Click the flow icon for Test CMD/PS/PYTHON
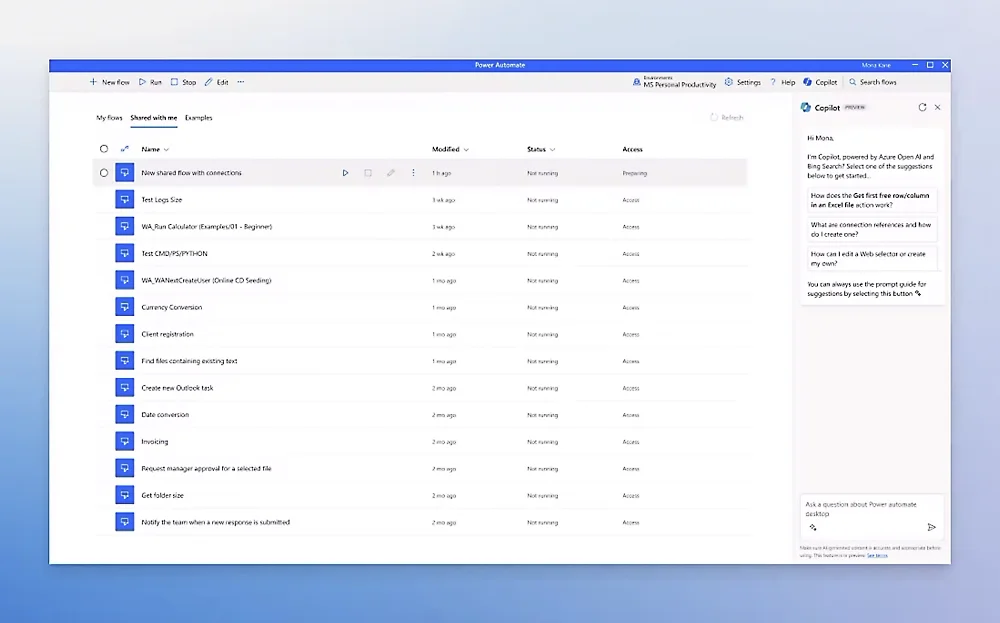The image size is (1000, 623). 124,253
